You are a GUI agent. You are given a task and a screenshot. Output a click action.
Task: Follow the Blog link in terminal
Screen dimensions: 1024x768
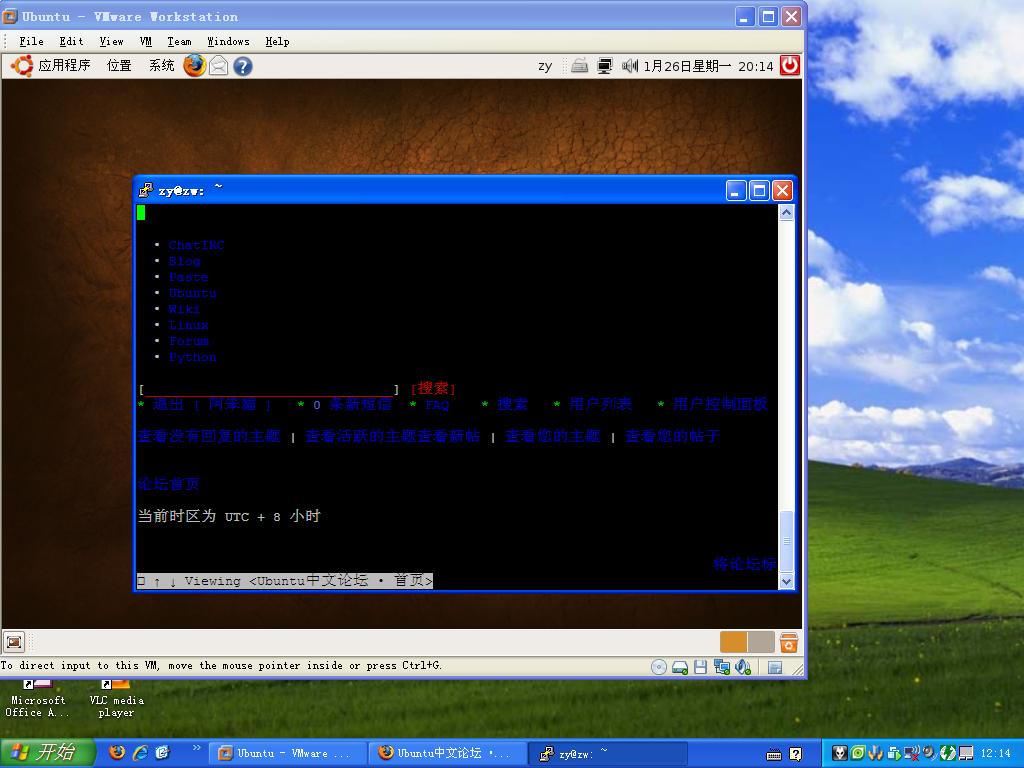click(x=184, y=261)
